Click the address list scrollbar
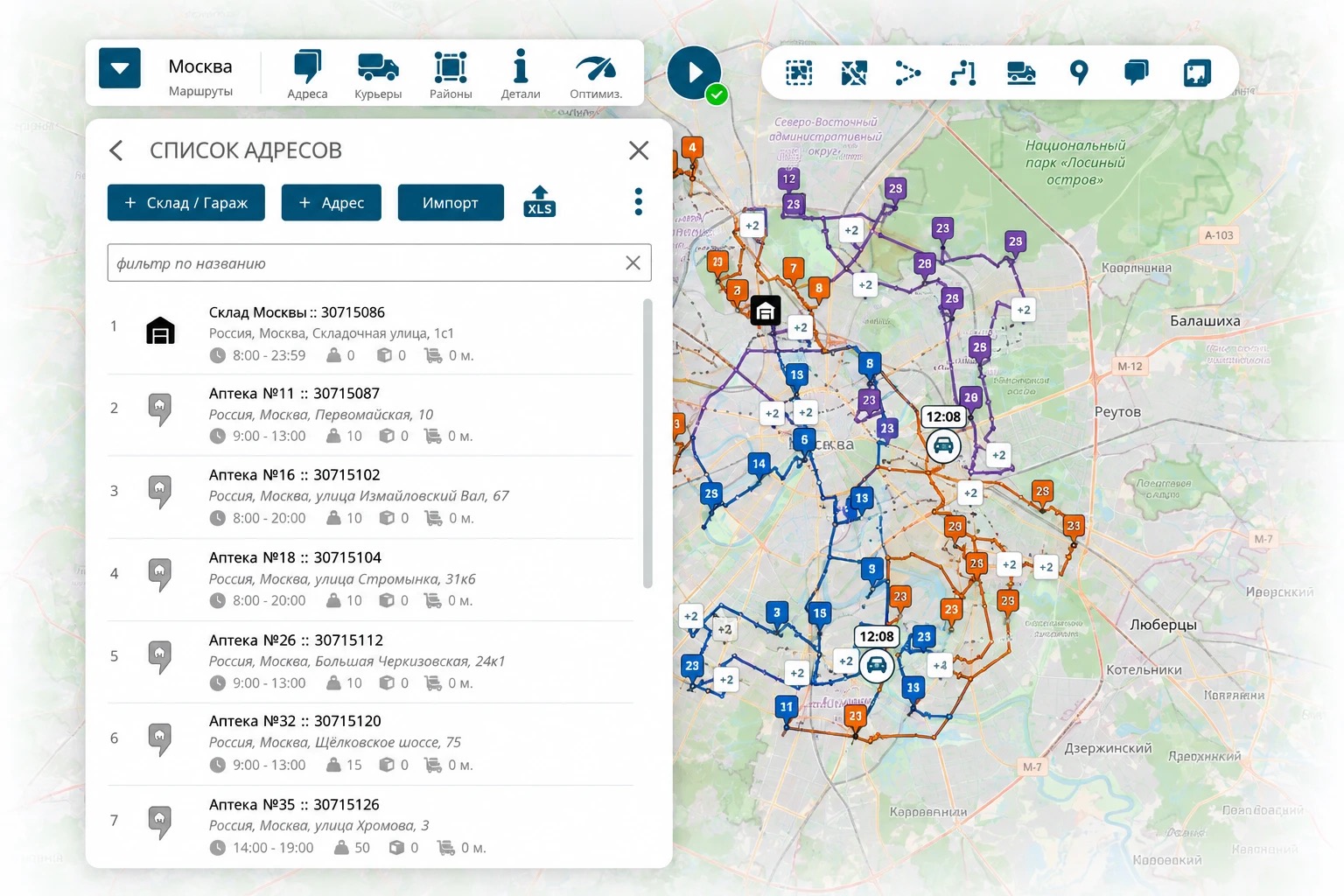The width and height of the screenshot is (1344, 896). coord(647,444)
